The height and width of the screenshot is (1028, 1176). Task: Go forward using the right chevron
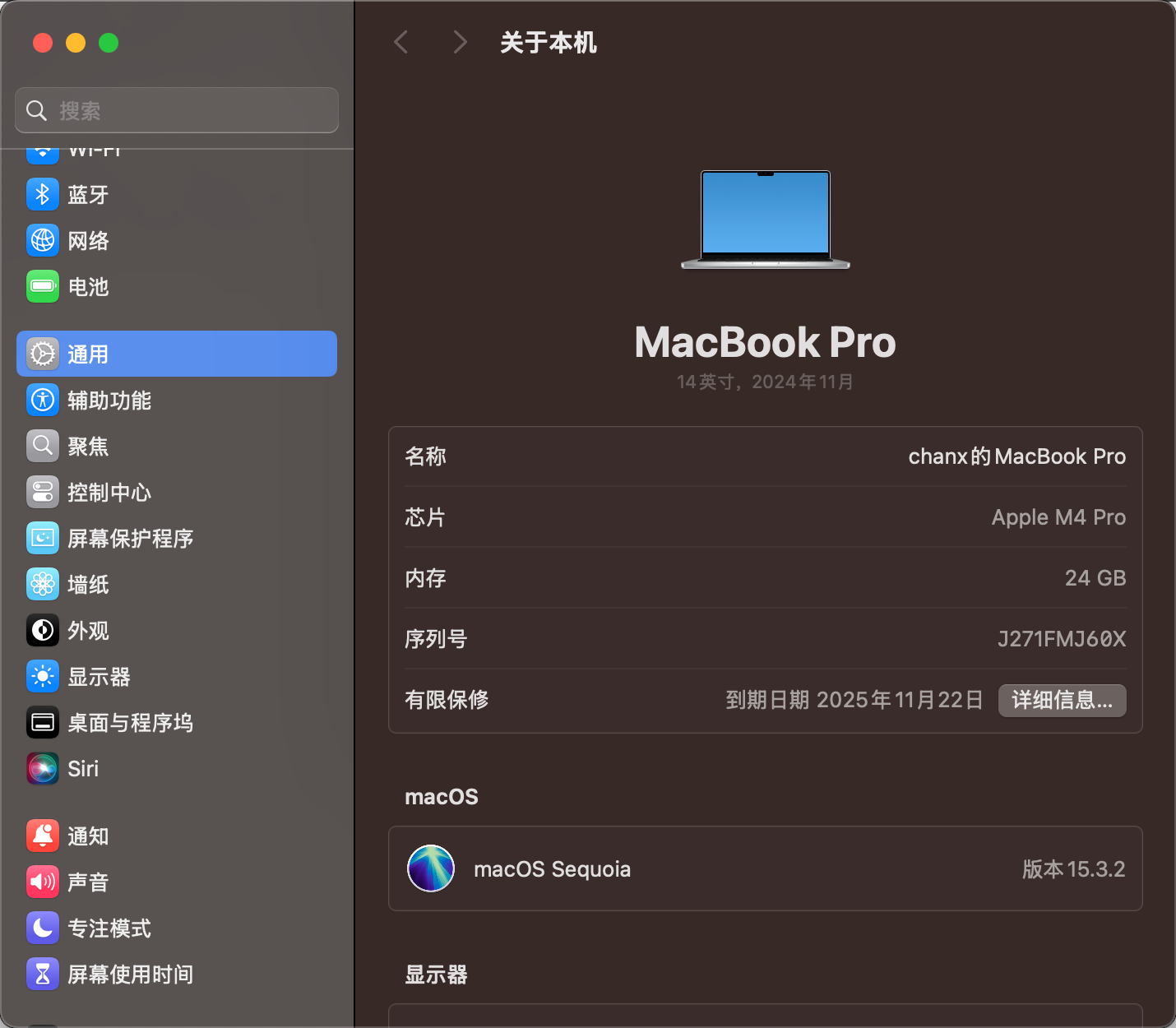tap(460, 42)
